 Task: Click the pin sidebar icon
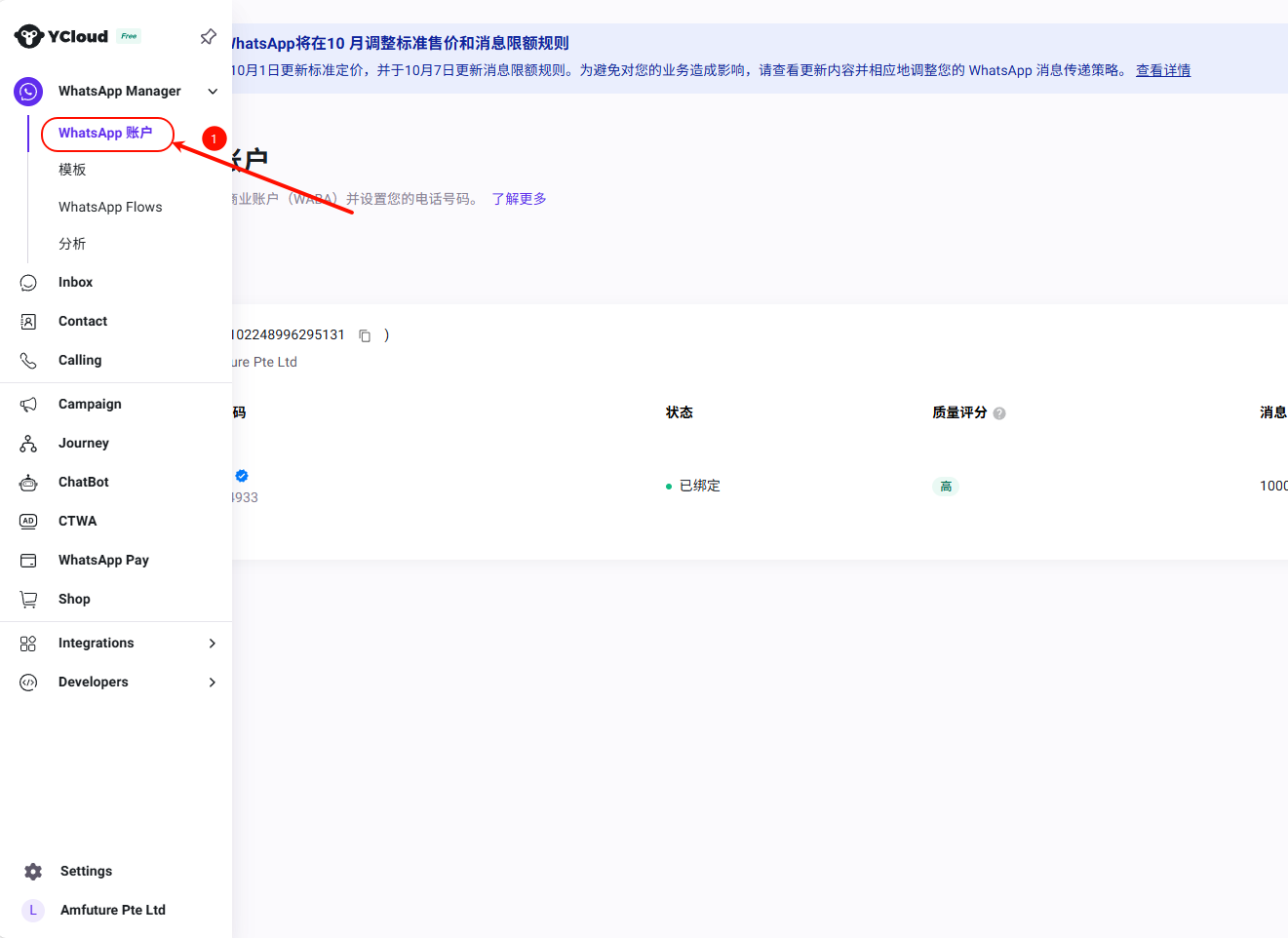click(x=208, y=37)
